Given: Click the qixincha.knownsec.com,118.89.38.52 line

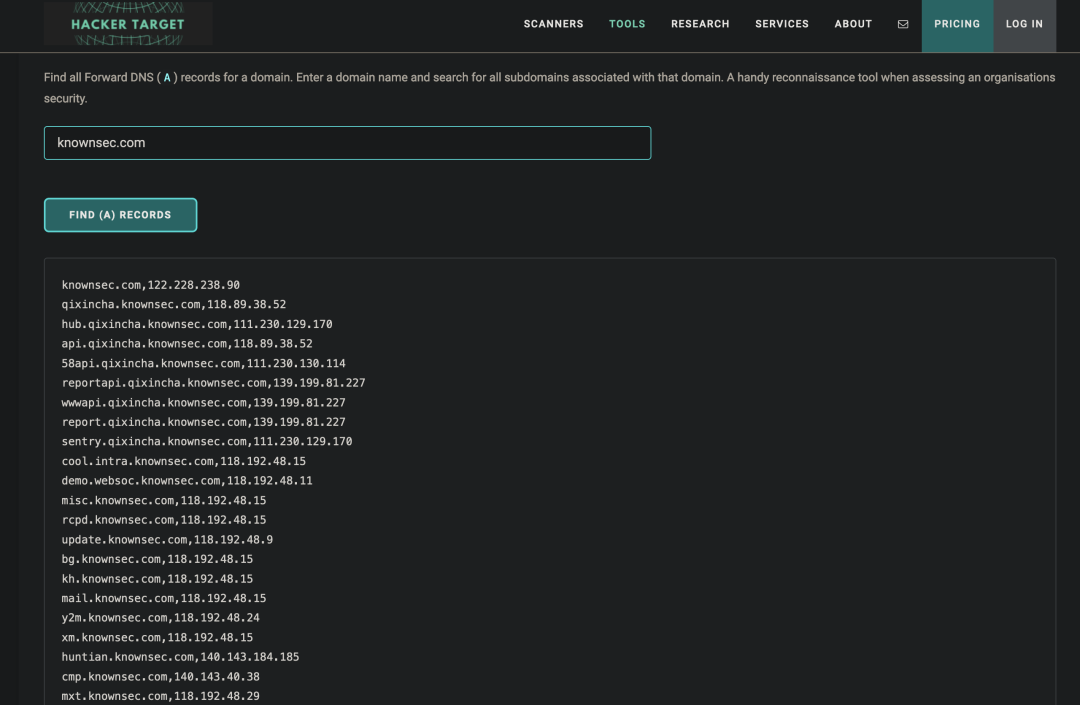Looking at the screenshot, I should [174, 304].
